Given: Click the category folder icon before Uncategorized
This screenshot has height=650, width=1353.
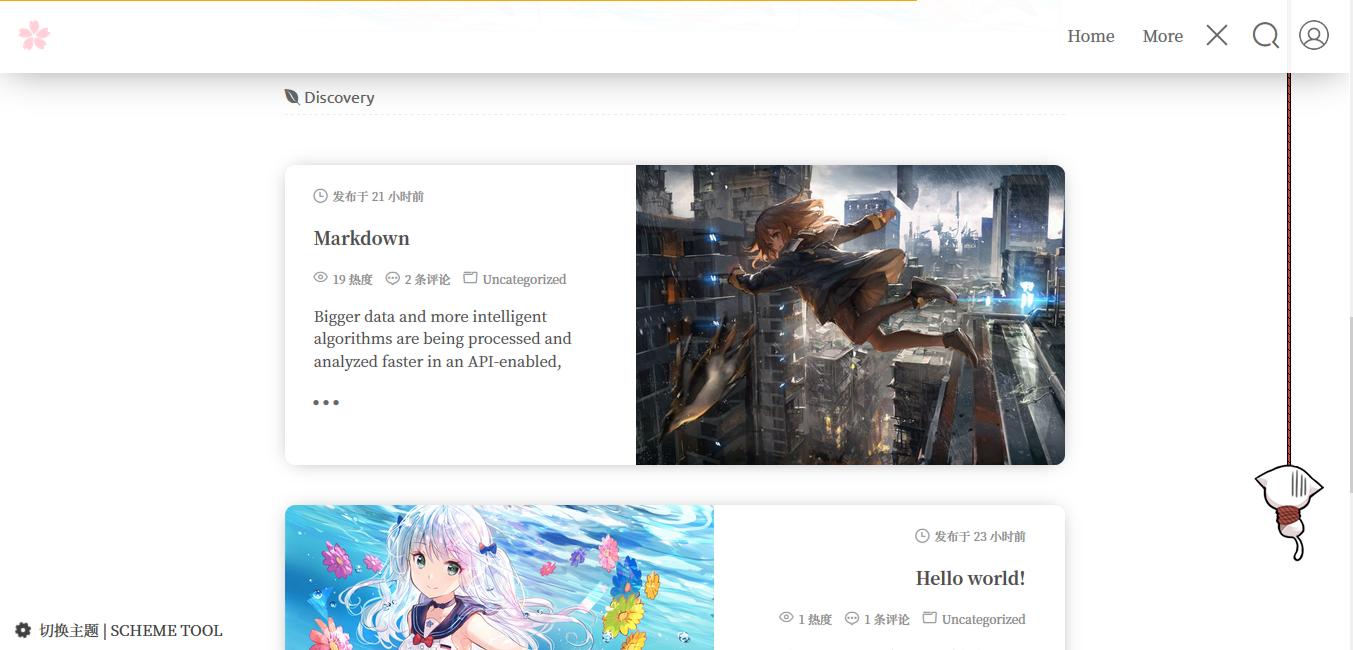Looking at the screenshot, I should click(469, 277).
